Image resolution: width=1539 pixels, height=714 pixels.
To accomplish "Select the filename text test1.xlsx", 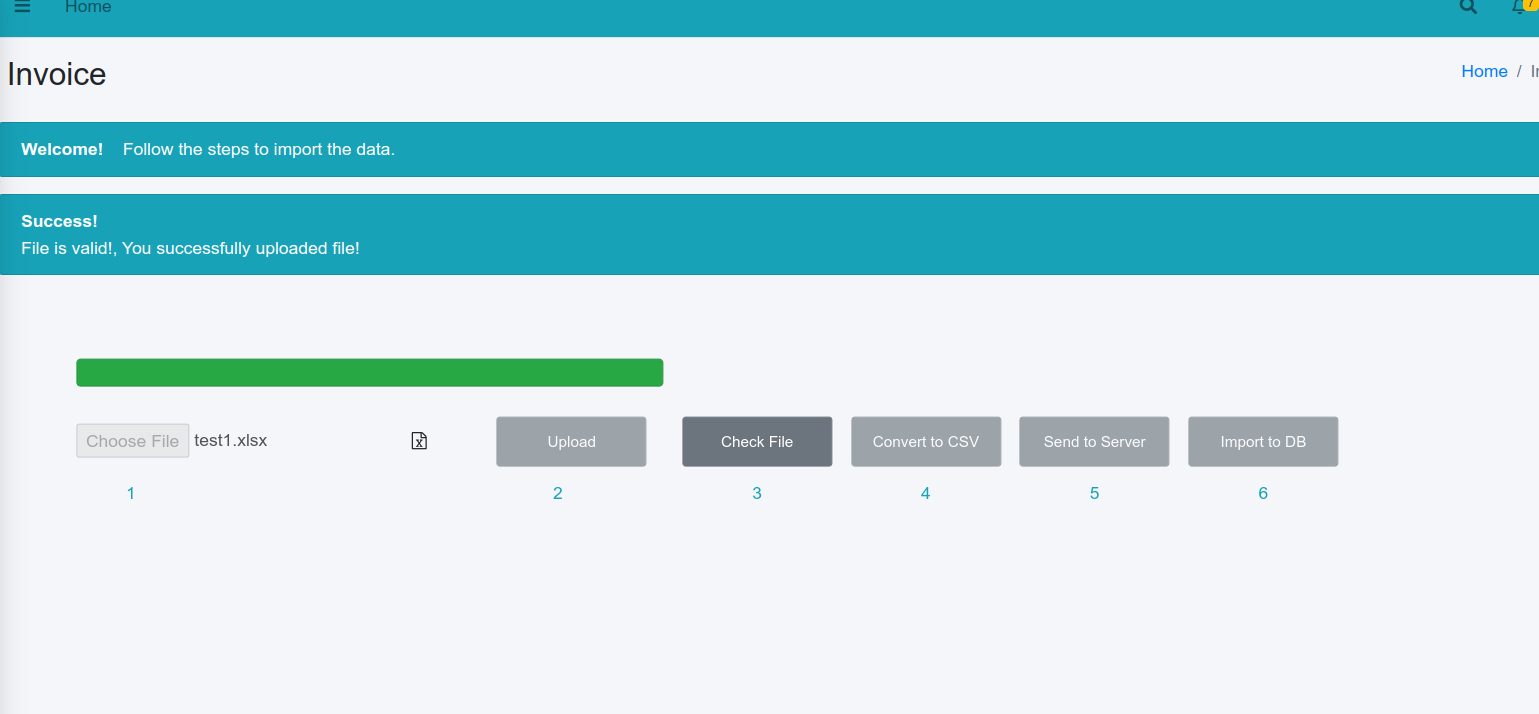I will click(x=231, y=440).
